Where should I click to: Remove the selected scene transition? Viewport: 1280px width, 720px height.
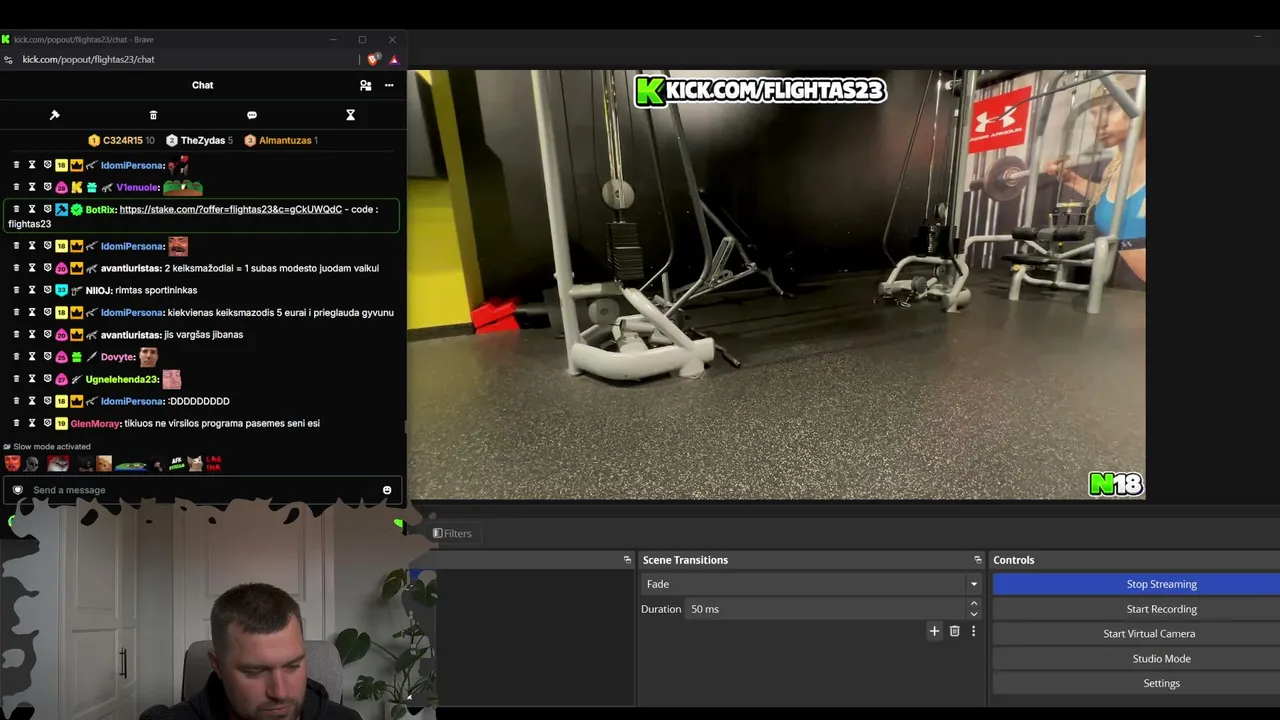coord(954,631)
